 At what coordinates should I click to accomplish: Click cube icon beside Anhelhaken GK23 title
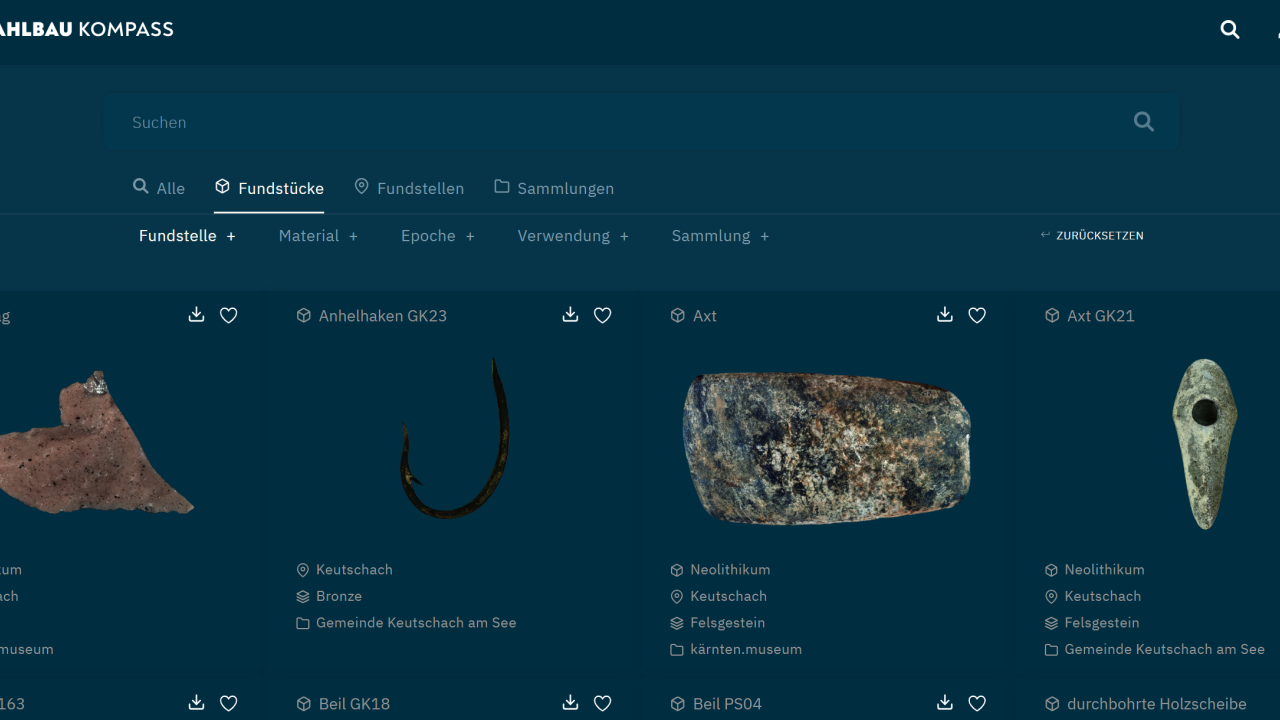pos(304,315)
